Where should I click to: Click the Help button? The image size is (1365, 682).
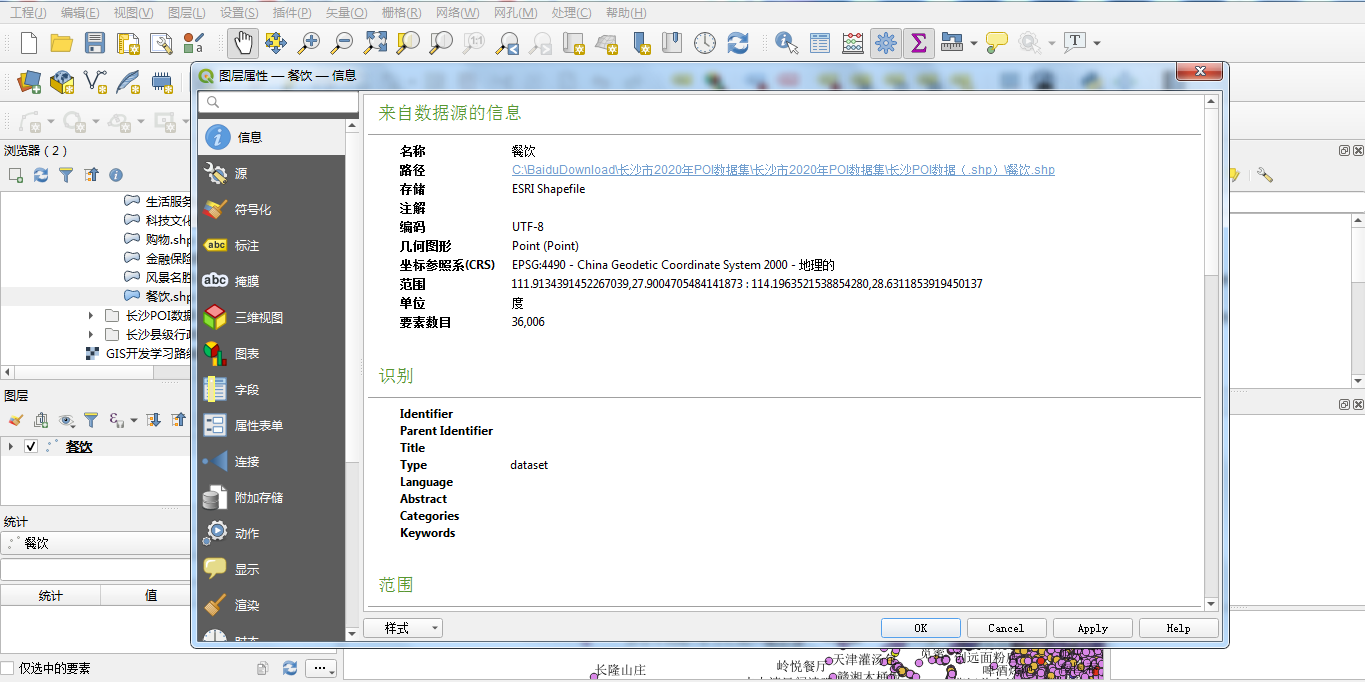1178,628
